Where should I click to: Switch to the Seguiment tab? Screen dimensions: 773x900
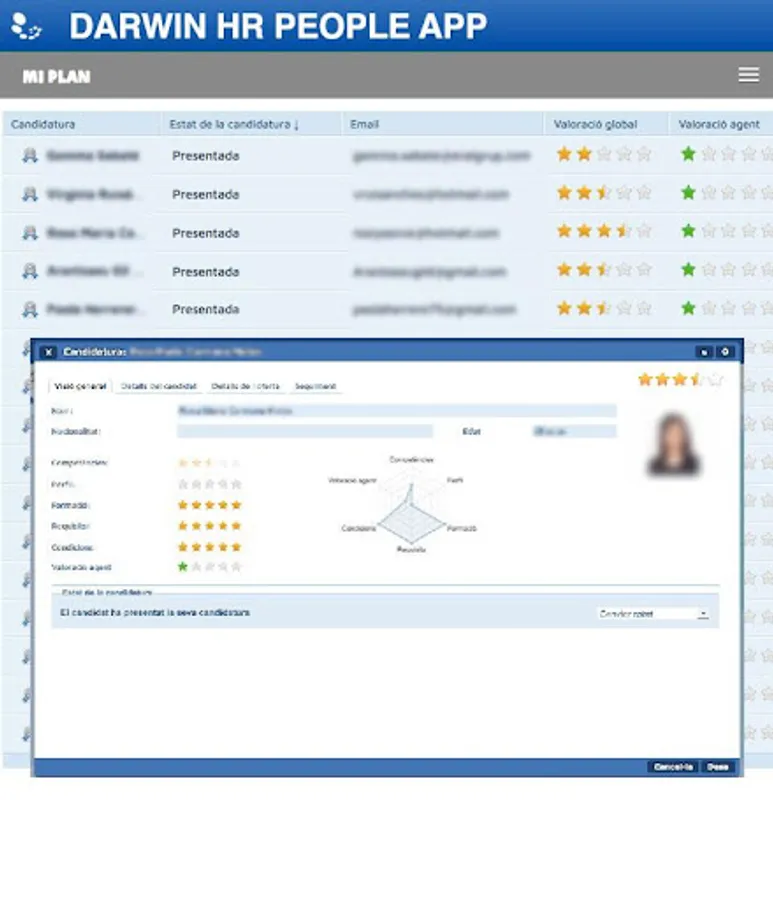coord(315,386)
